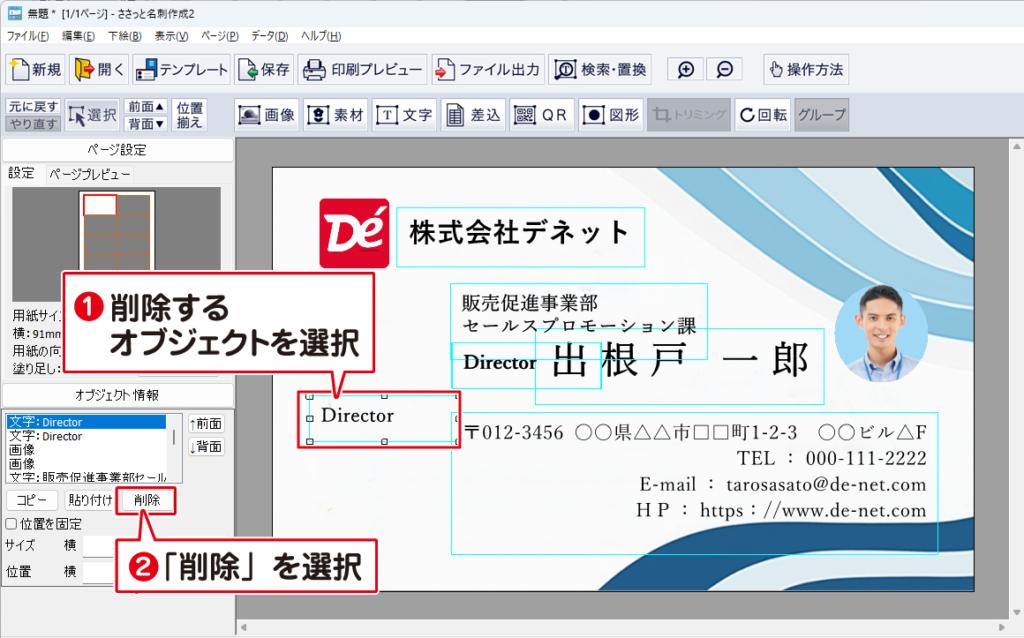Screen dimensions: 1024x638
Task: Click the オブジェクト情報 panel header
Action: (x=118, y=395)
